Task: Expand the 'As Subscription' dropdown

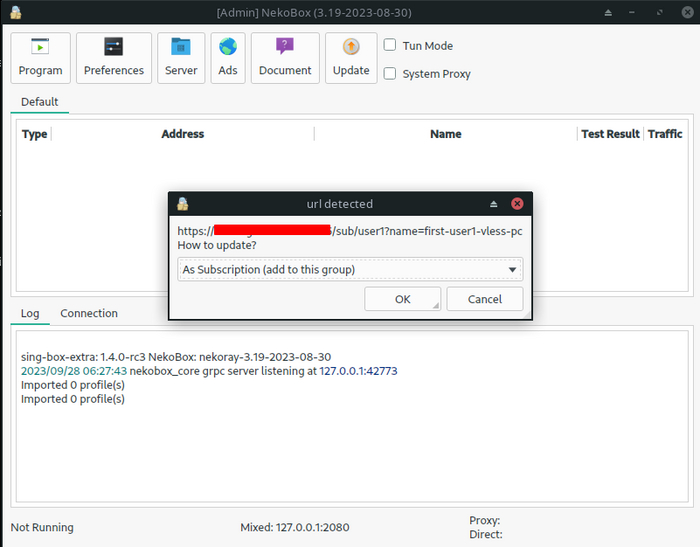Action: click(350, 270)
